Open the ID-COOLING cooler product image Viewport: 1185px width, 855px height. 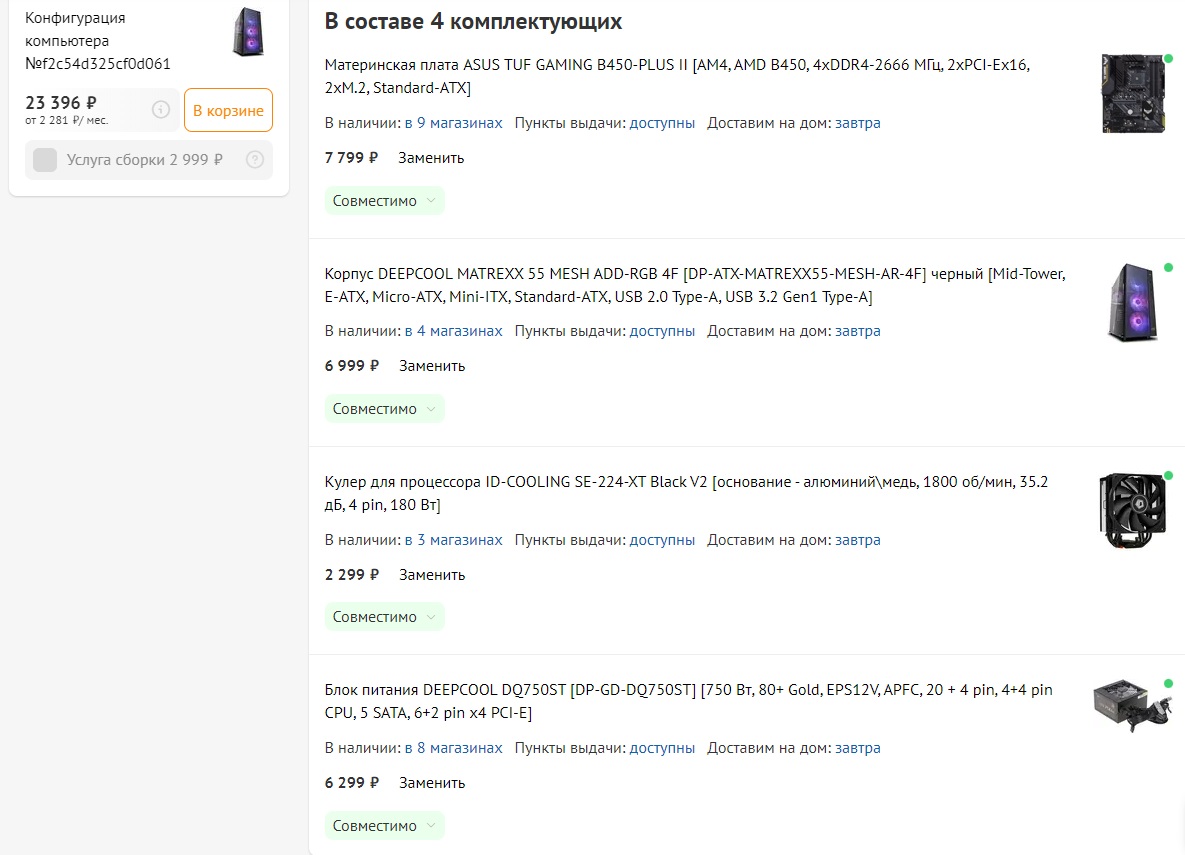(x=1133, y=510)
